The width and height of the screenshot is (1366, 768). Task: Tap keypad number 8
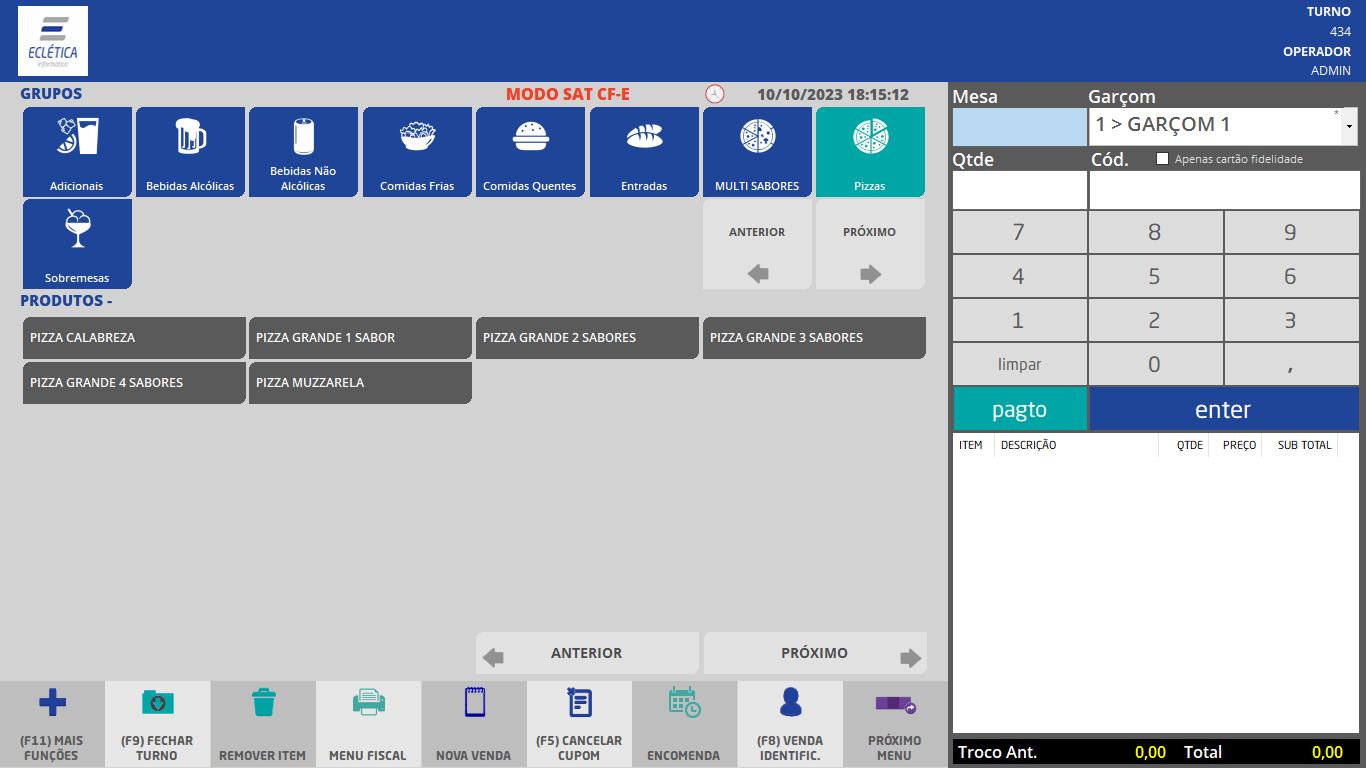click(1155, 232)
